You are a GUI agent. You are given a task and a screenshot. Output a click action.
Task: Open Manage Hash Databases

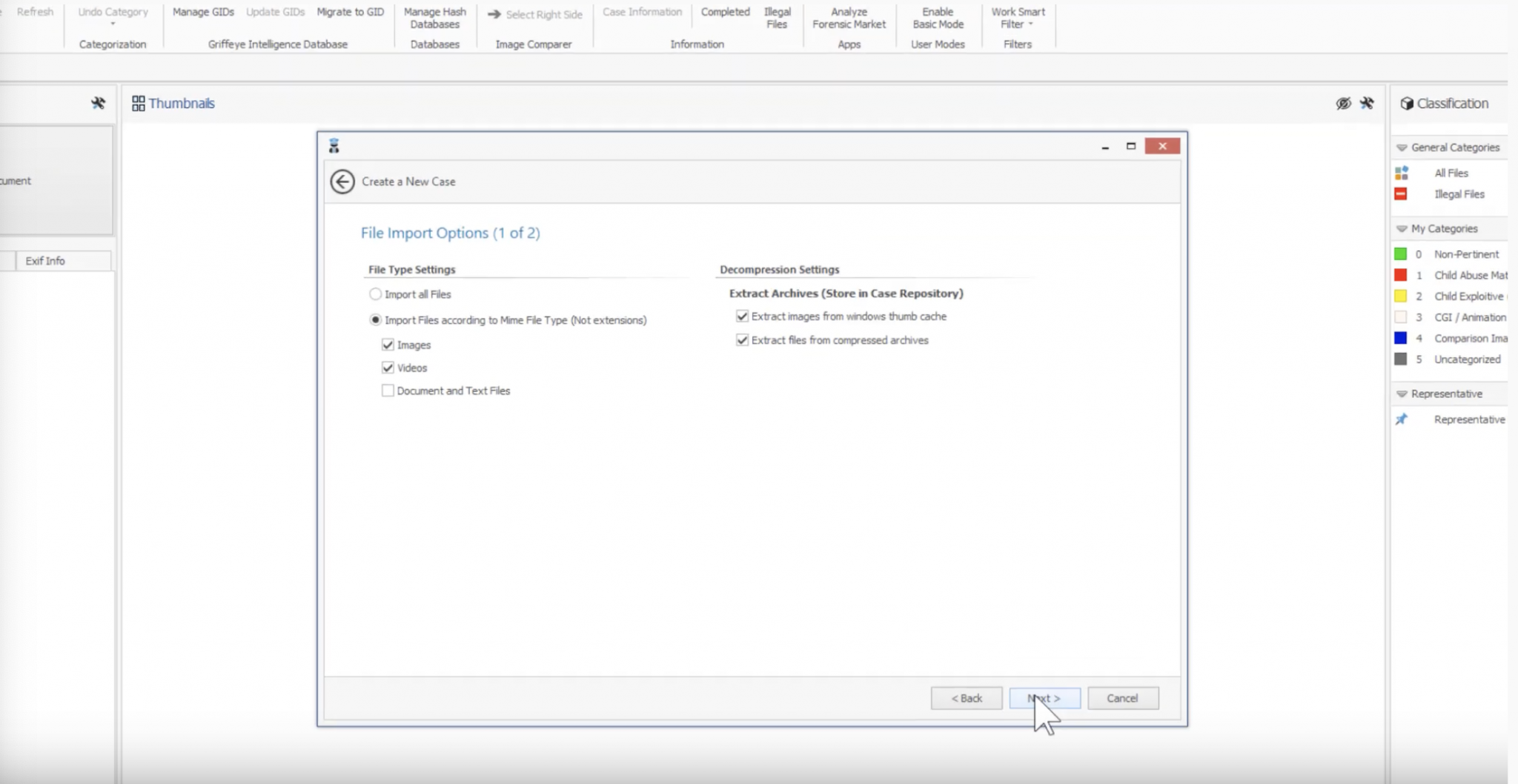click(x=434, y=18)
